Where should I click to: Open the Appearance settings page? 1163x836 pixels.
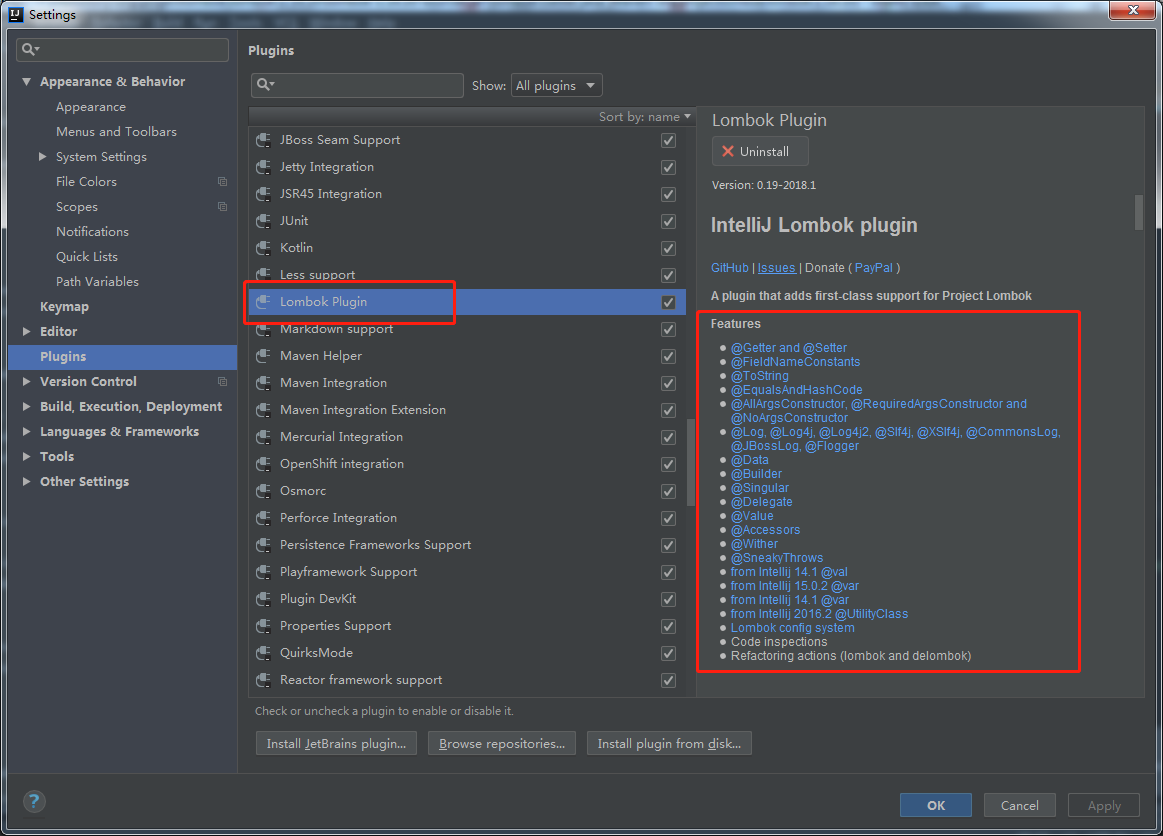coord(90,107)
